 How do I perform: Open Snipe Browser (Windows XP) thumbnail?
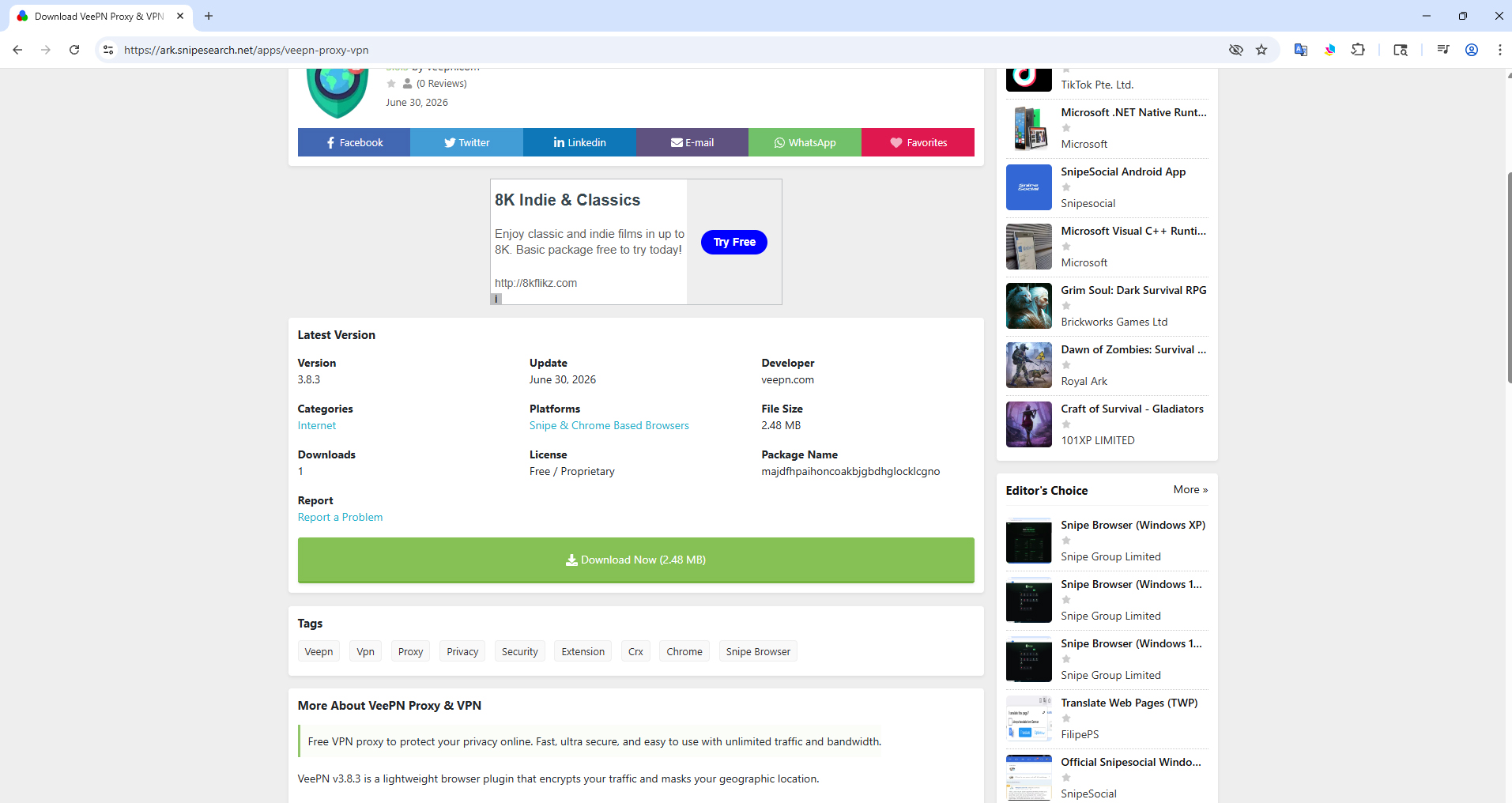coord(1029,541)
